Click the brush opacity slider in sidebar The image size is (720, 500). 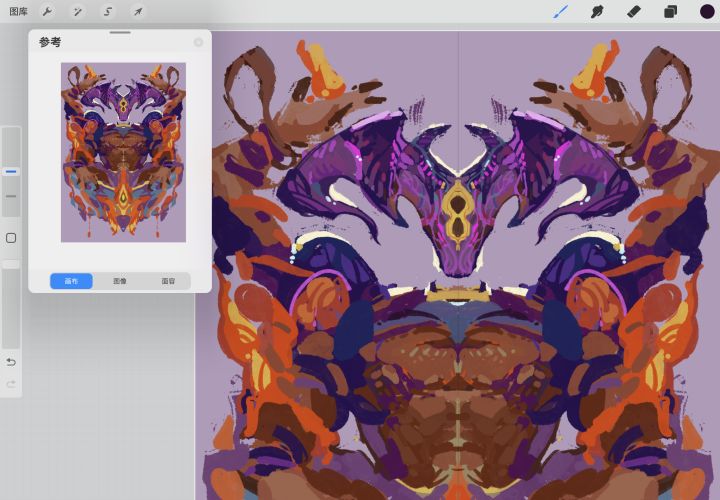click(11, 300)
